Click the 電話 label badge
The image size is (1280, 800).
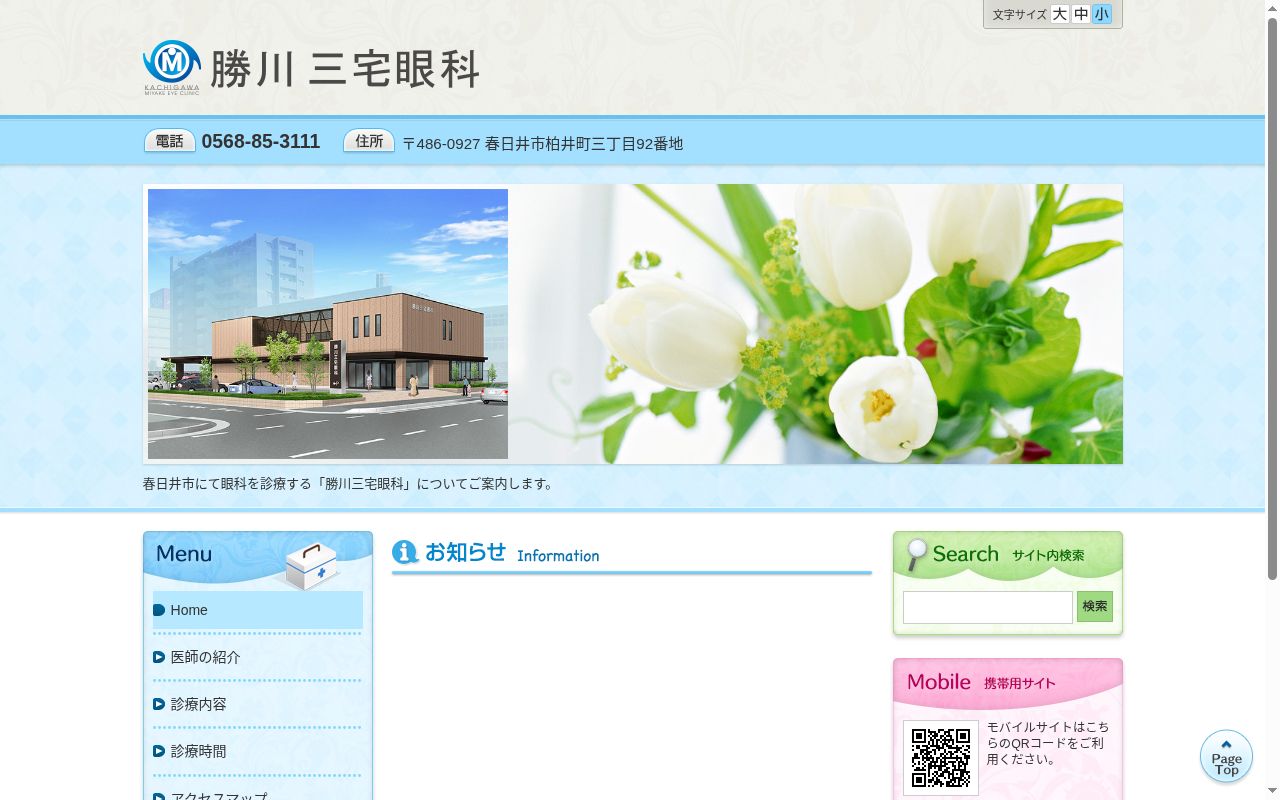[169, 141]
